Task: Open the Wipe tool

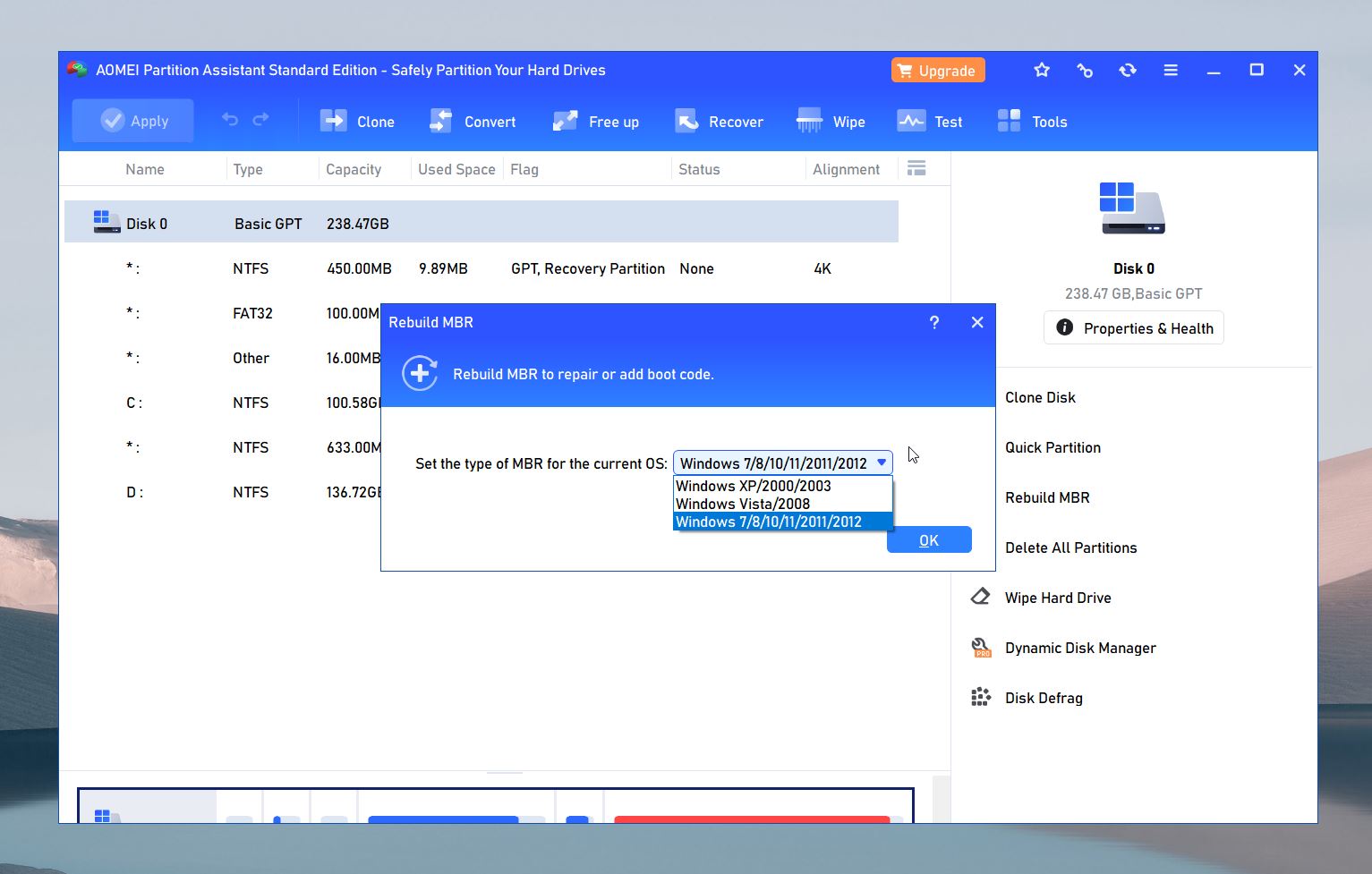Action: [831, 122]
